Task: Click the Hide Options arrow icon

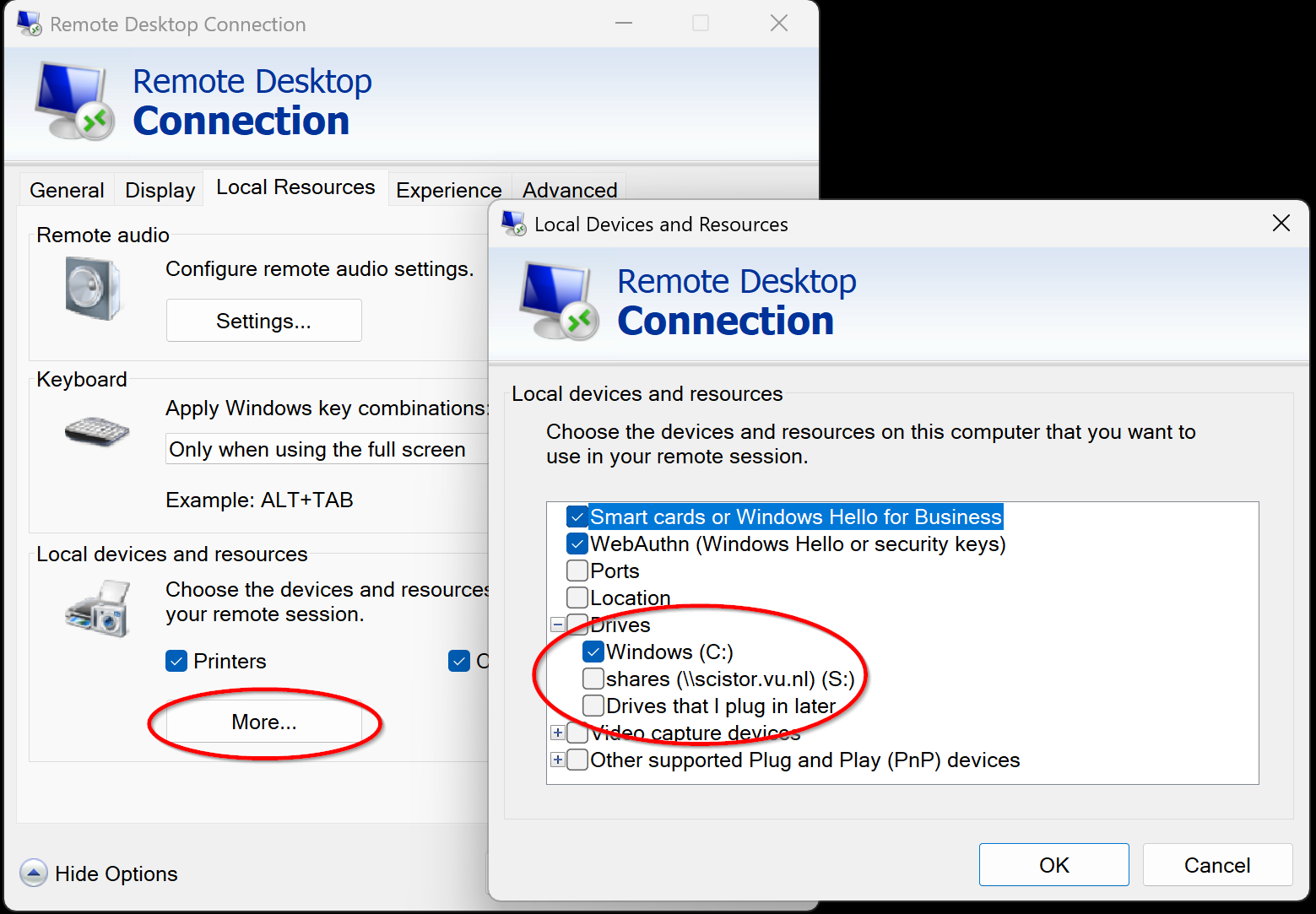Action: (34, 873)
